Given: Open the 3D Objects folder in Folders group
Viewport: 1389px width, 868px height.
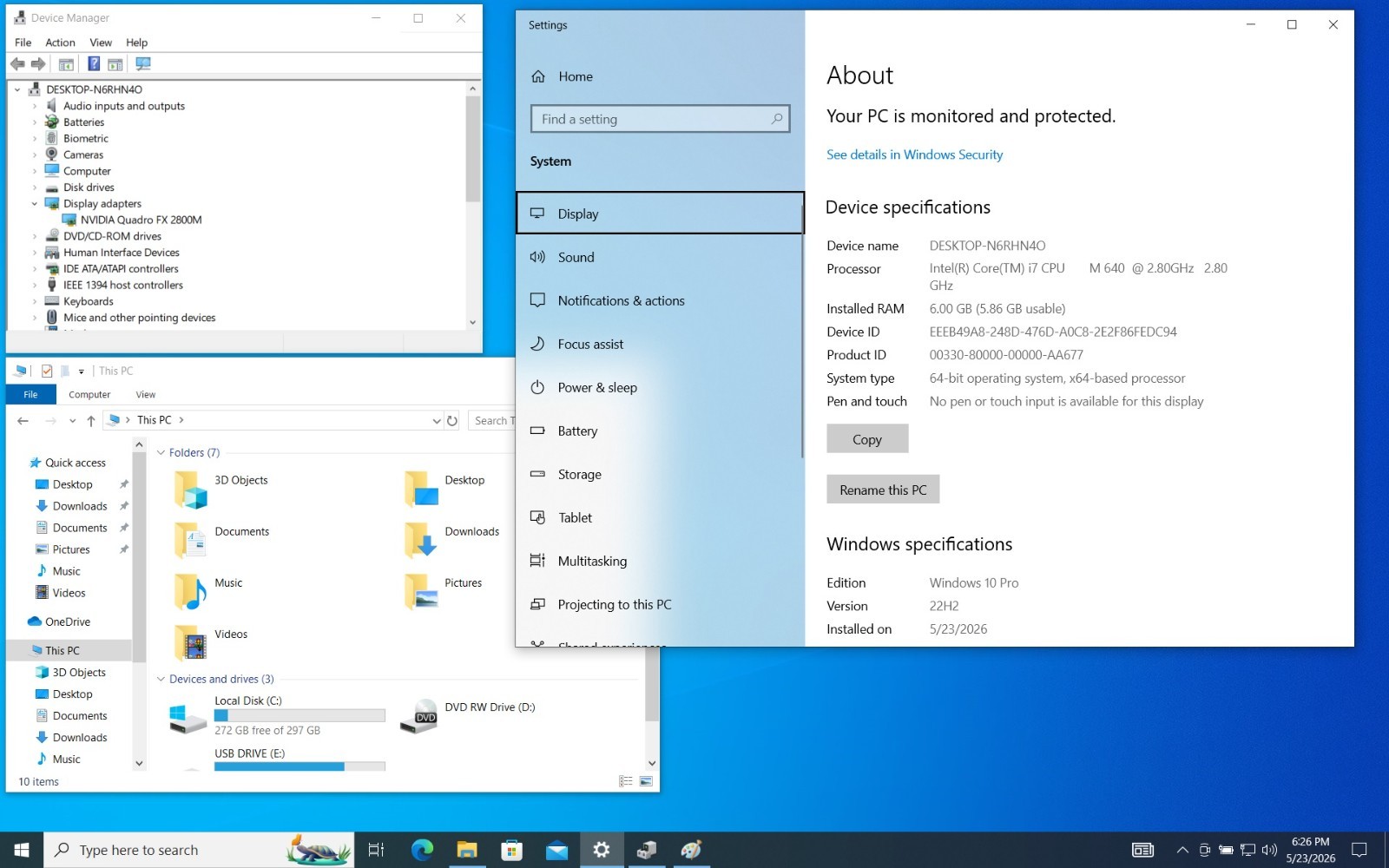Looking at the screenshot, I should [x=221, y=489].
